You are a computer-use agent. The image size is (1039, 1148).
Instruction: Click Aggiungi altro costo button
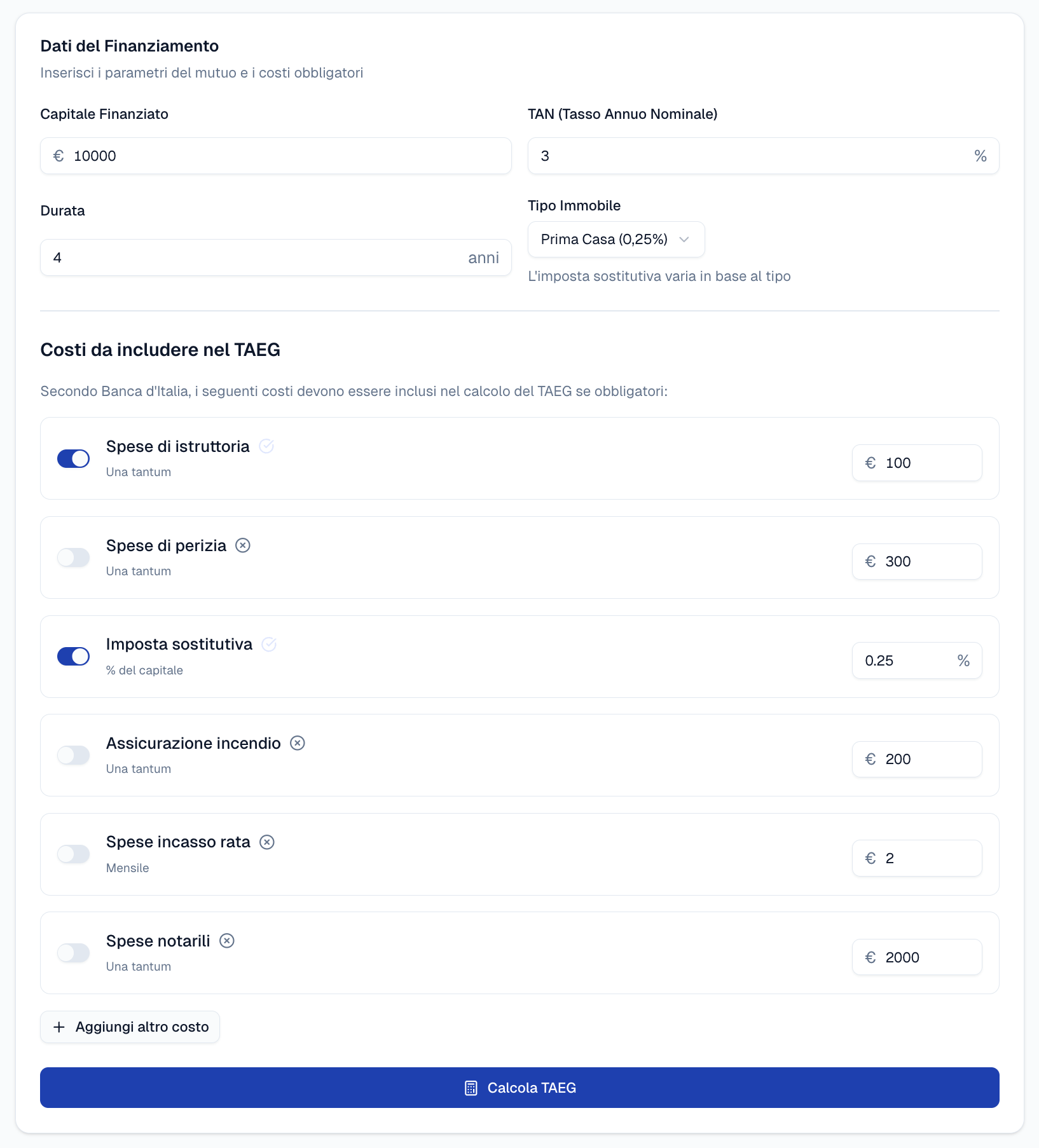point(130,1027)
